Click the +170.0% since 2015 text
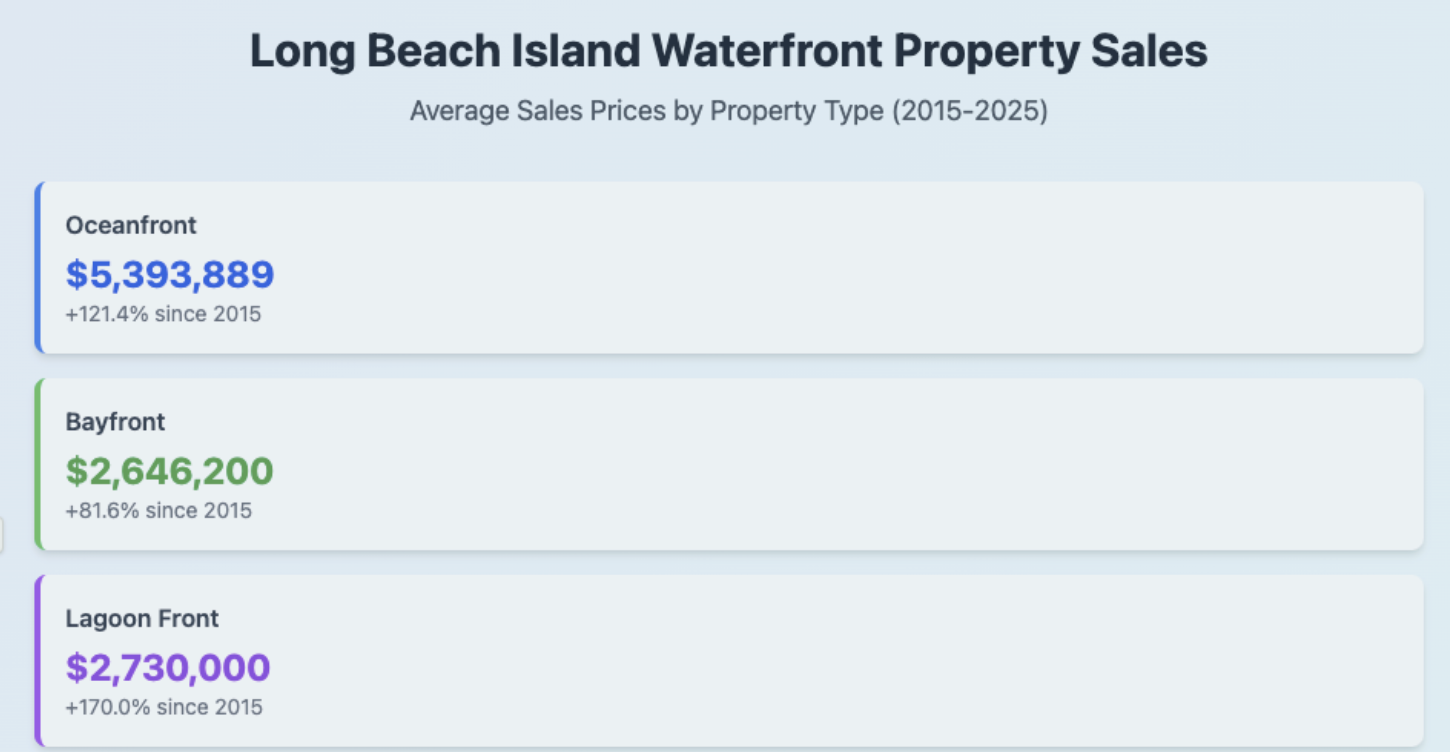 pos(164,708)
